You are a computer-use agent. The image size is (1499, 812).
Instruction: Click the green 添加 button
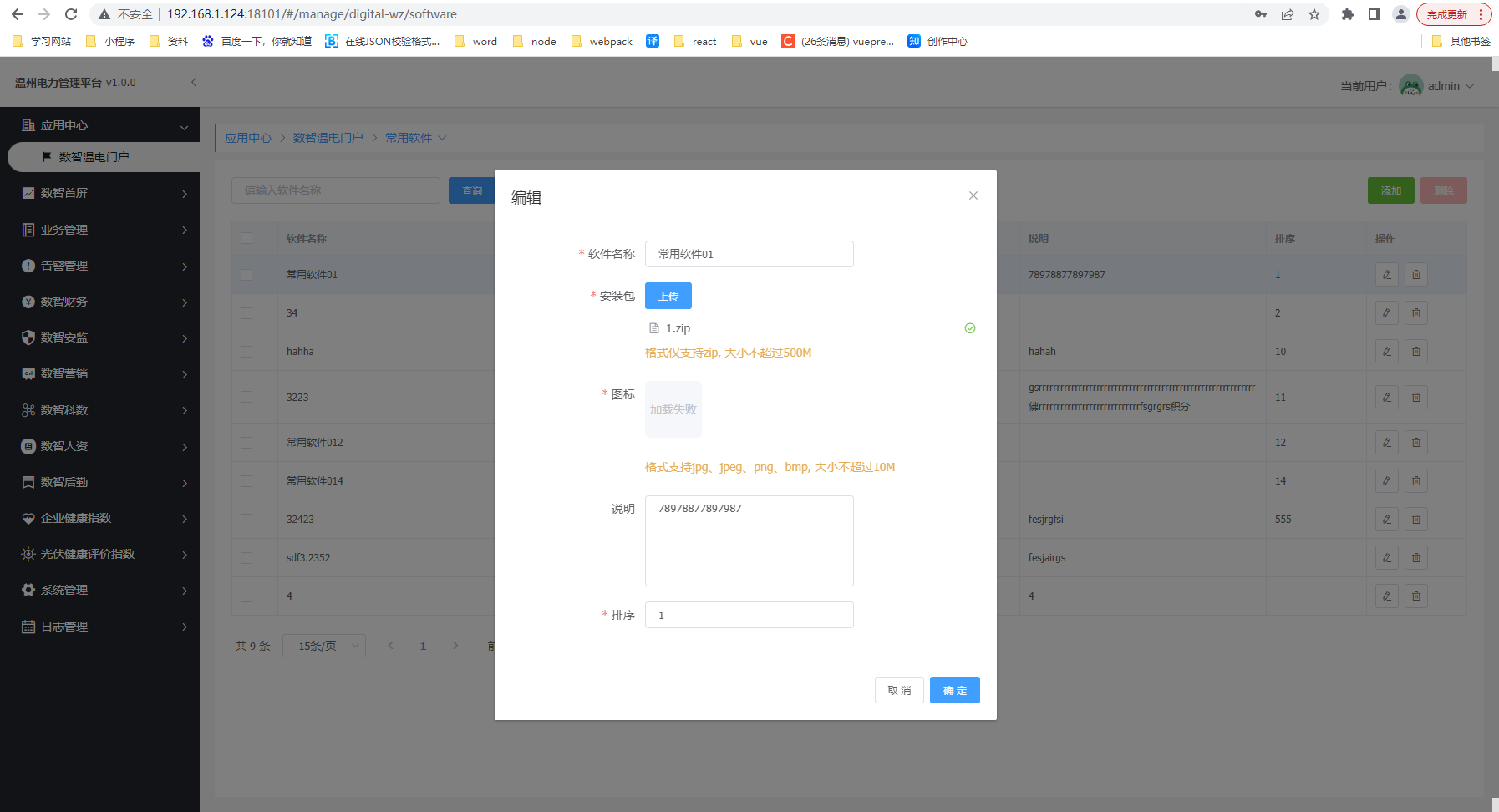pos(1391,190)
